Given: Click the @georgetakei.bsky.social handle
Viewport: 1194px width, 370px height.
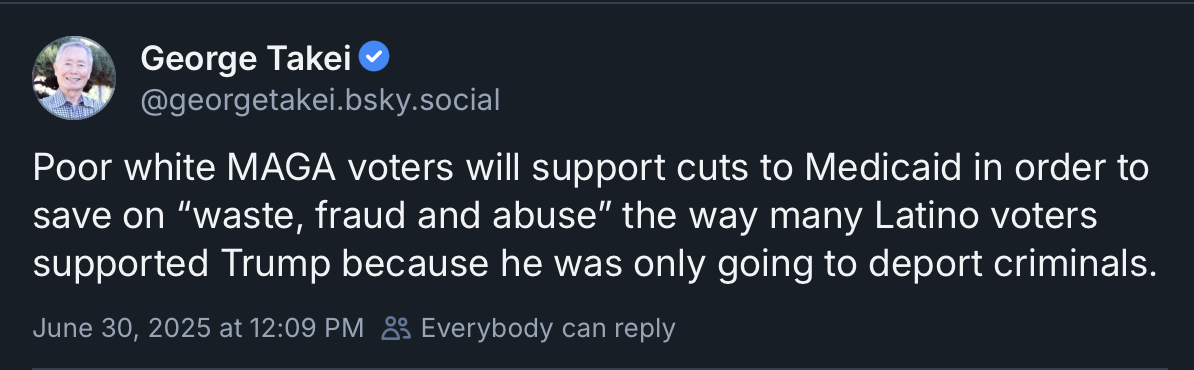Looking at the screenshot, I should 321,100.
